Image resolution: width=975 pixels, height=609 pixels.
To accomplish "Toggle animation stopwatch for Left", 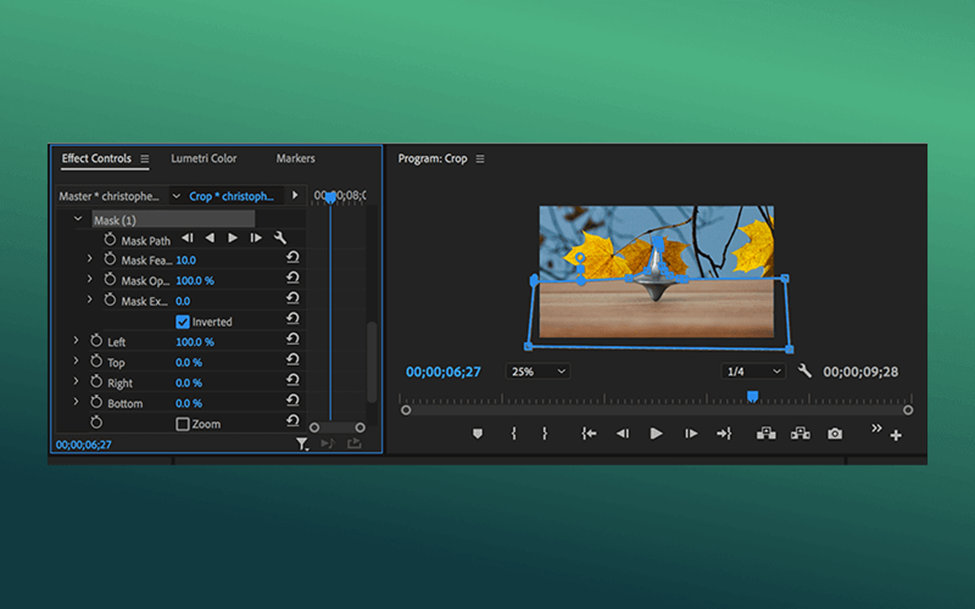I will coord(96,341).
